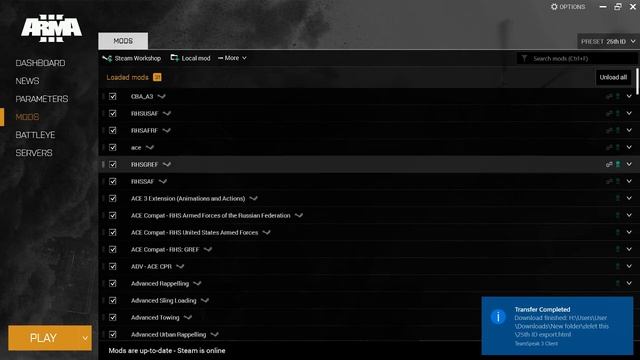Click the 'Mods are up-to-date' status text
The height and width of the screenshot is (360, 640).
(x=167, y=351)
